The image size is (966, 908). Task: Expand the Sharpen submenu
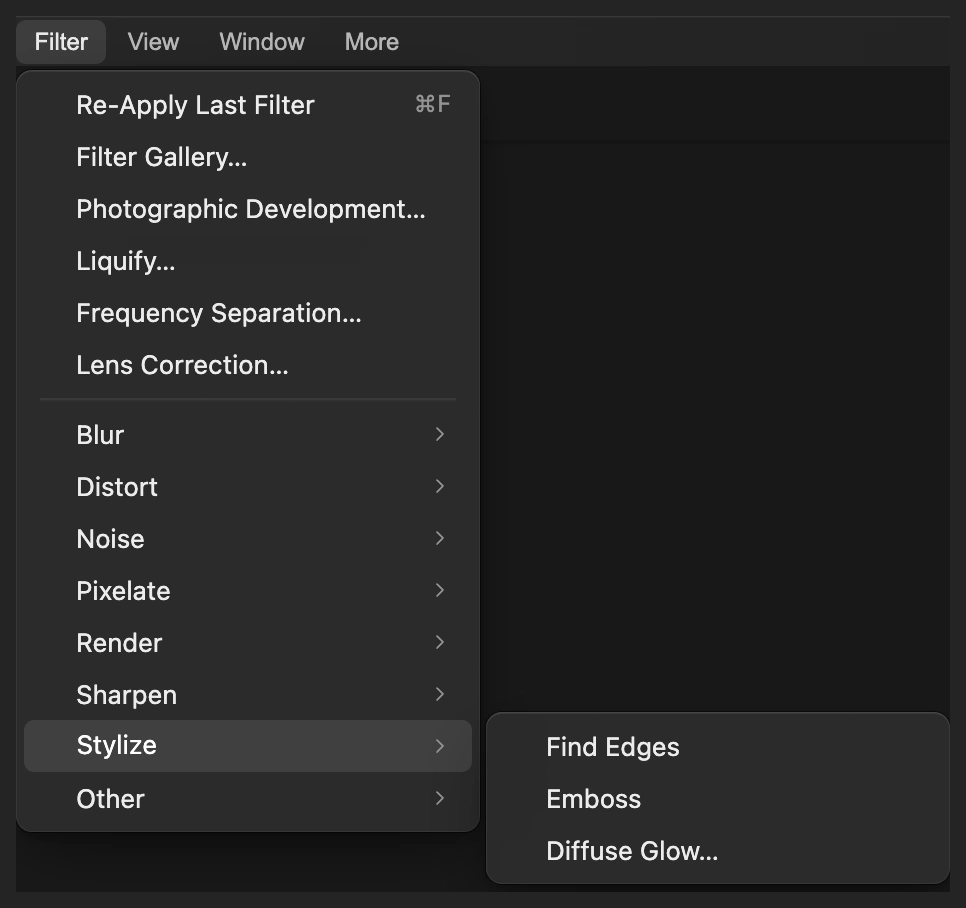[248, 695]
